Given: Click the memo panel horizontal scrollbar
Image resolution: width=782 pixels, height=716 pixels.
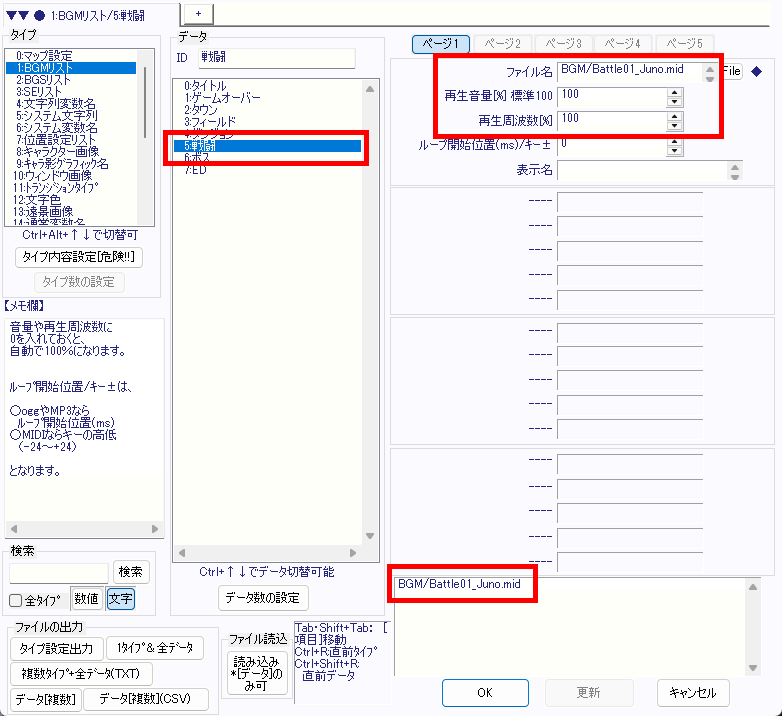Looking at the screenshot, I should [84, 529].
